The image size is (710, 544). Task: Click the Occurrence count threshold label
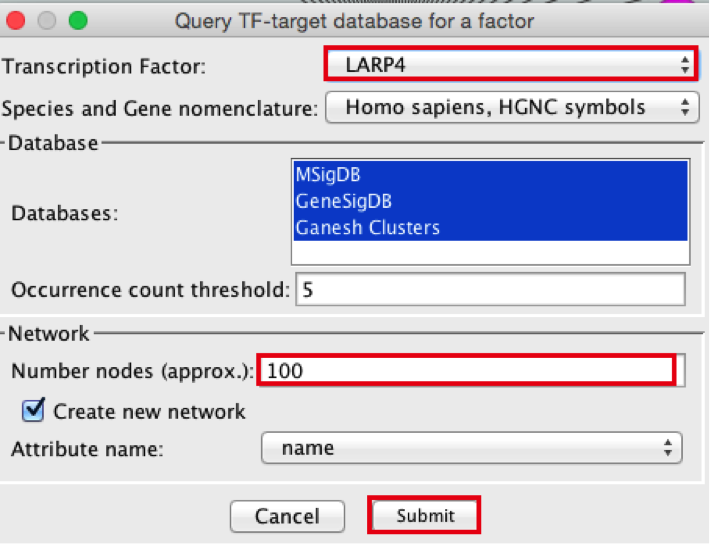click(149, 290)
